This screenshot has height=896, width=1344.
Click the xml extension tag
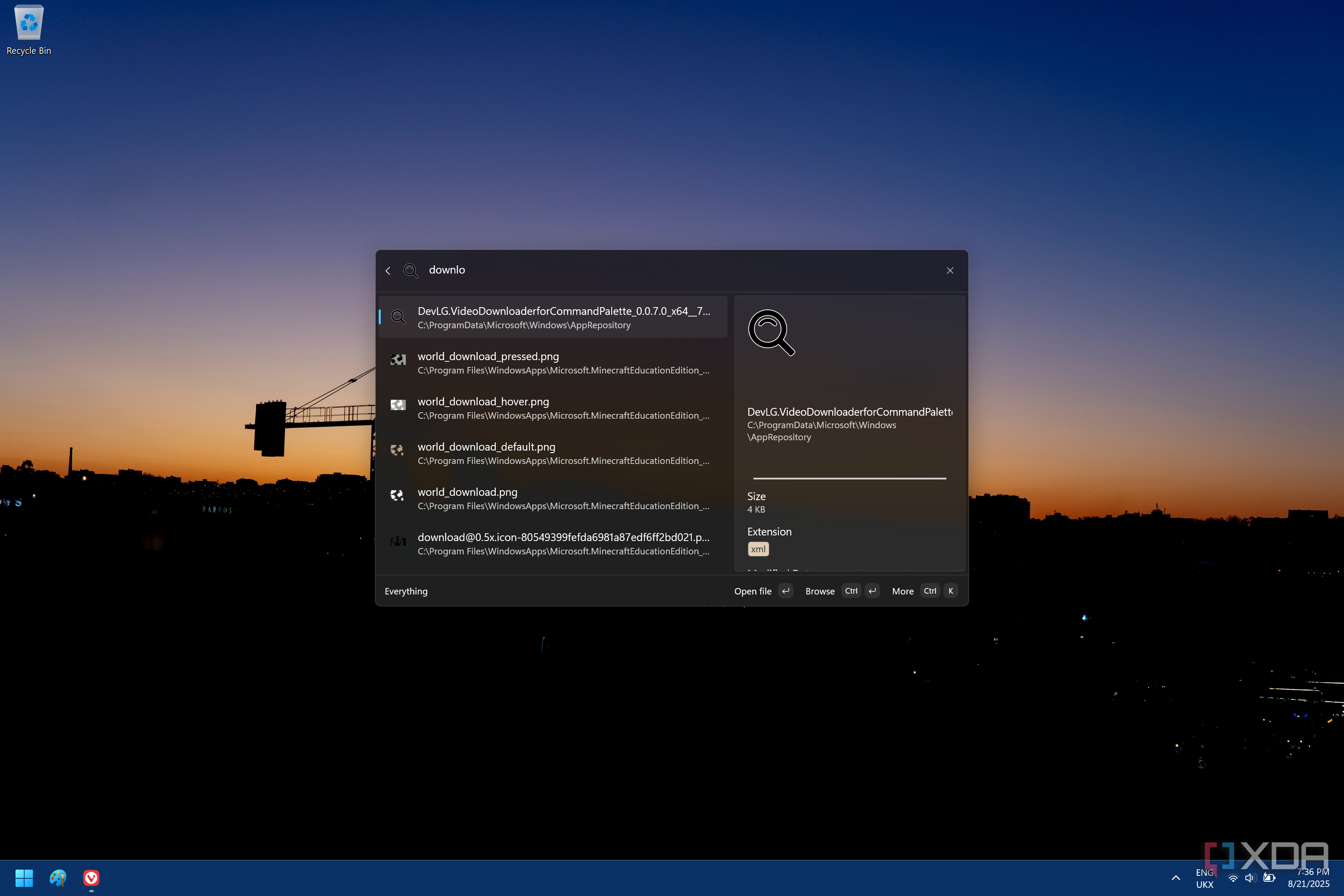pyautogui.click(x=758, y=549)
